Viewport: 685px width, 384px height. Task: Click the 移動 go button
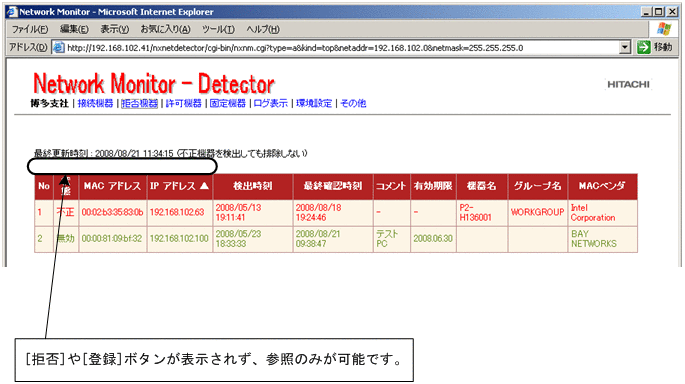pyautogui.click(x=654, y=47)
